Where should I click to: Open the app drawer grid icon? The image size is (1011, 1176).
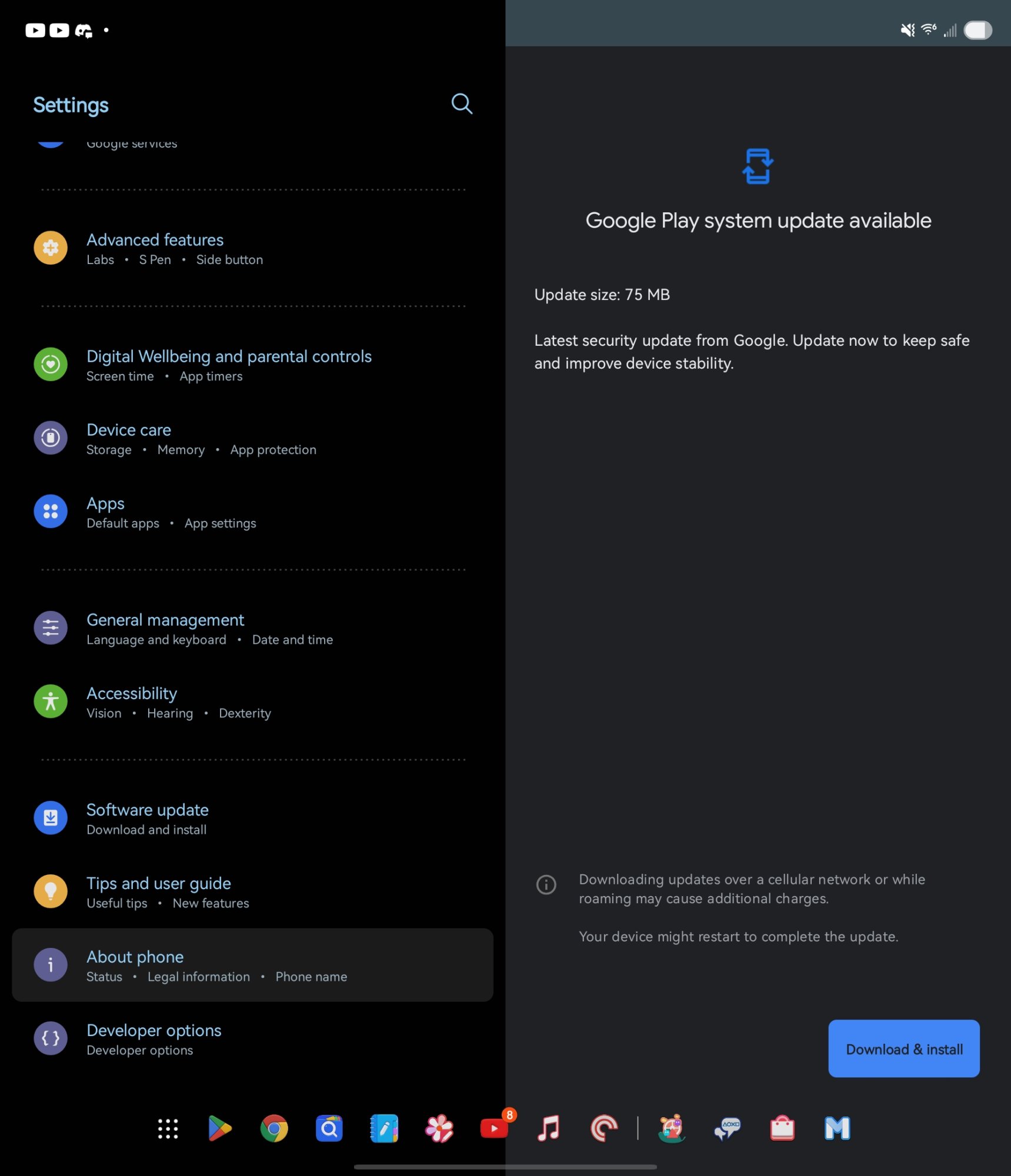coord(168,1128)
